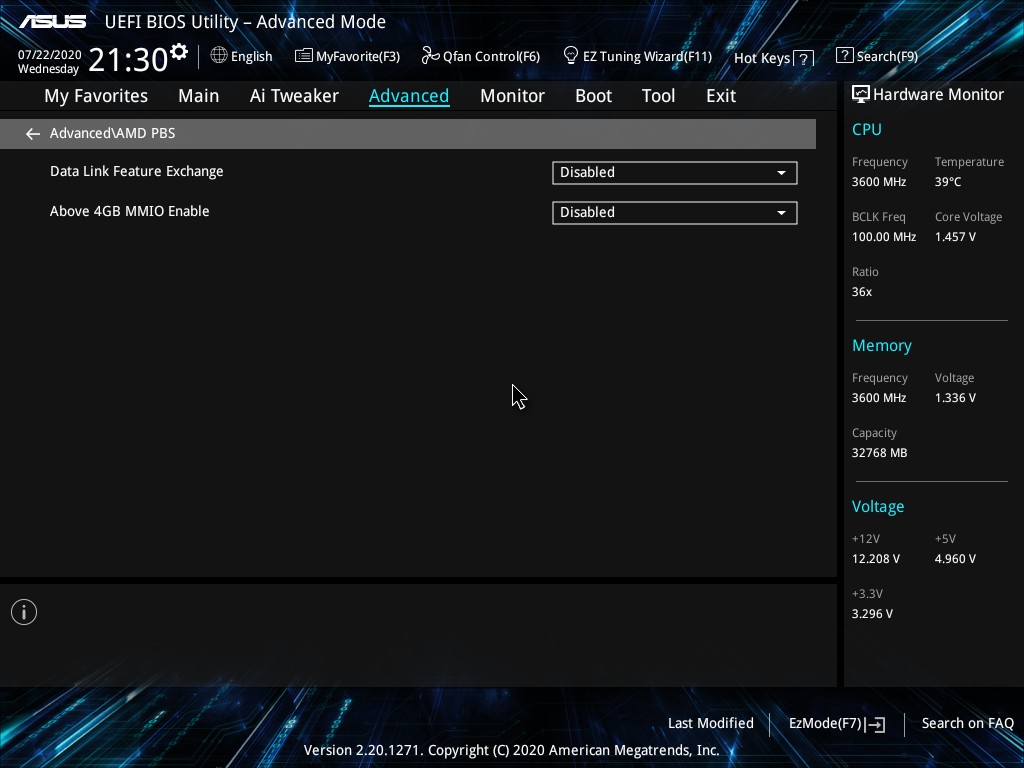
Task: Open the Exit menu tab
Action: pyautogui.click(x=720, y=96)
